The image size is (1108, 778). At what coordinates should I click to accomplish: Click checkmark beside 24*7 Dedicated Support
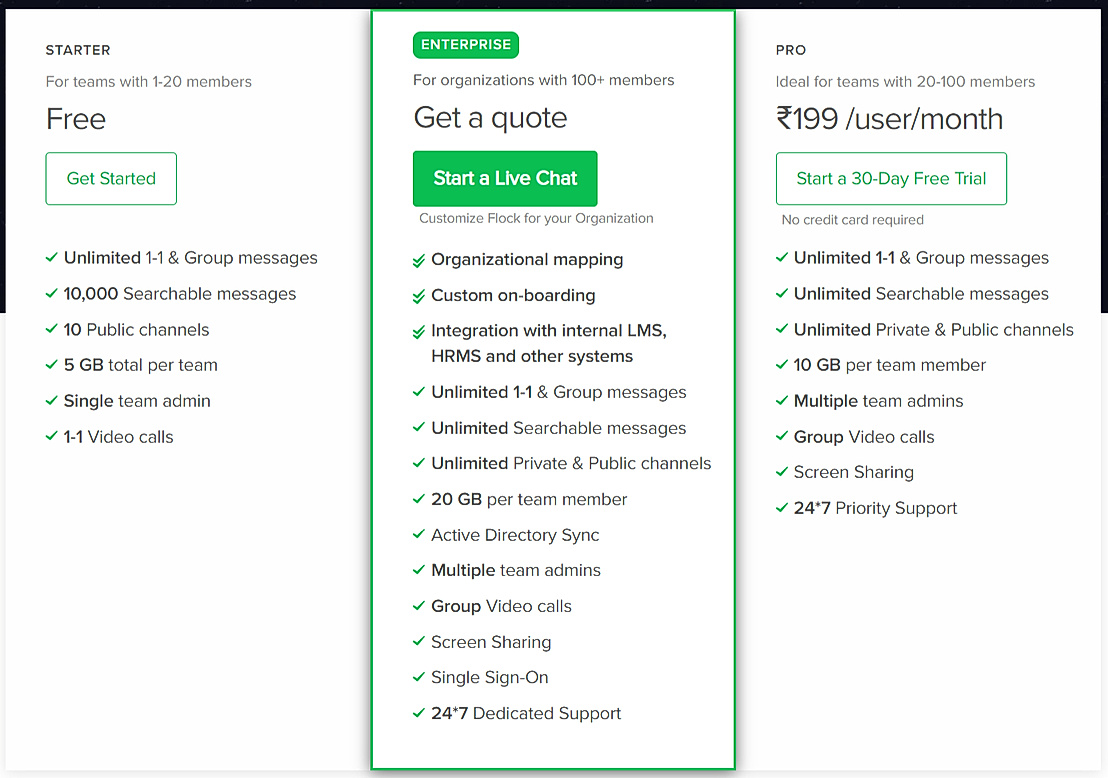pos(419,714)
